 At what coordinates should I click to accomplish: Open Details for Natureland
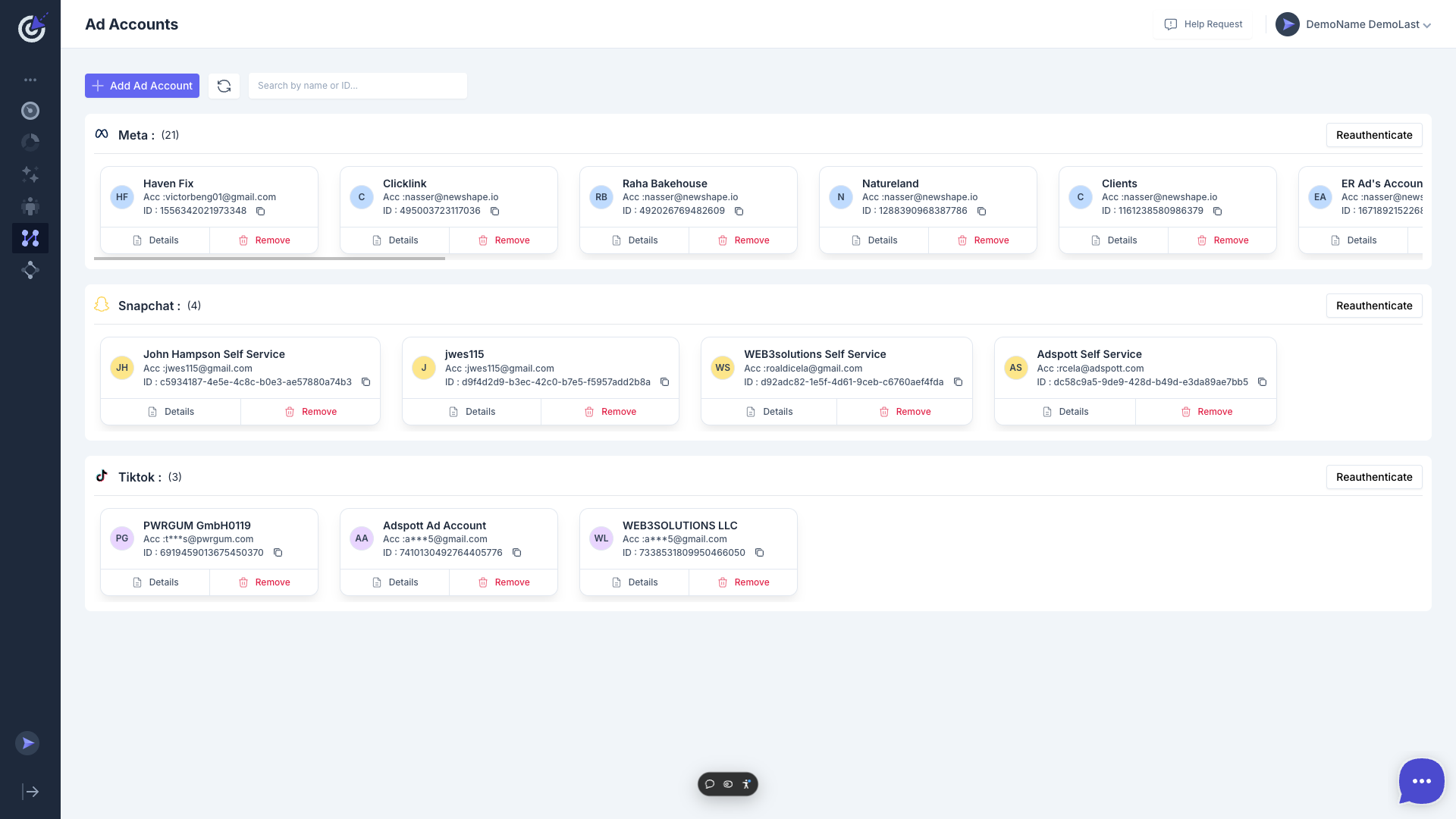(x=874, y=240)
